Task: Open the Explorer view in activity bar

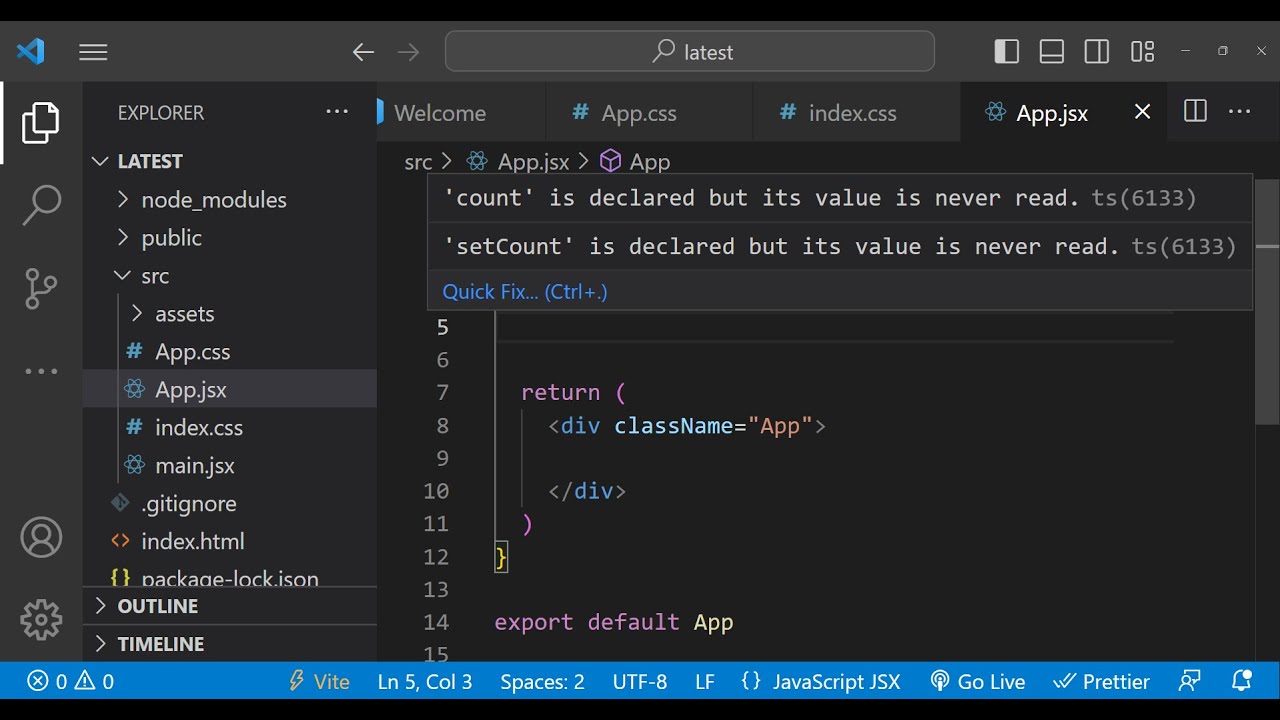Action: [x=41, y=124]
